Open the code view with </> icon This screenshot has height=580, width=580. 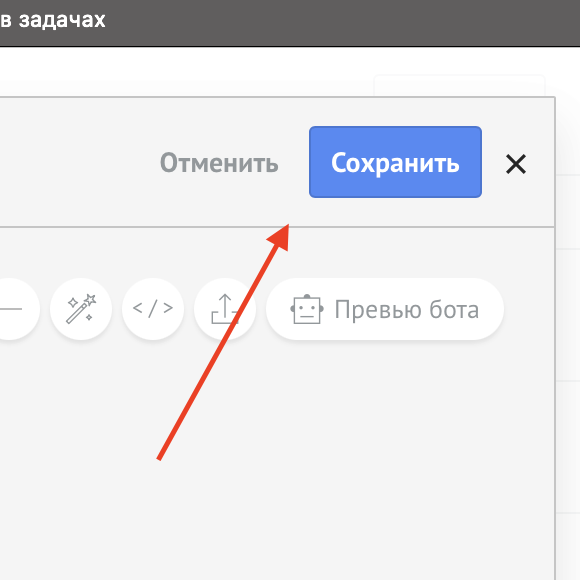click(153, 309)
